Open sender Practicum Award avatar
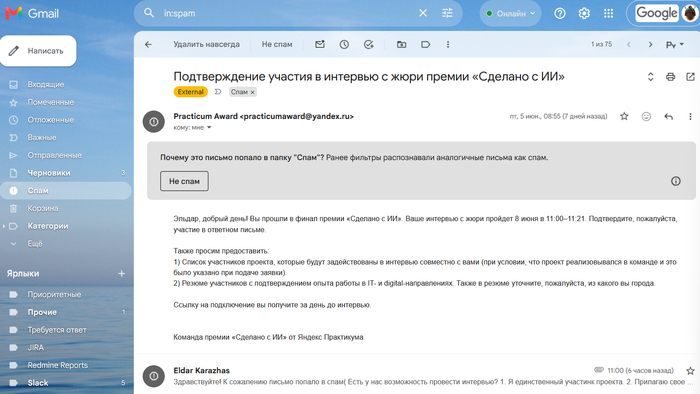Viewport: 700px width, 394px height. click(154, 122)
